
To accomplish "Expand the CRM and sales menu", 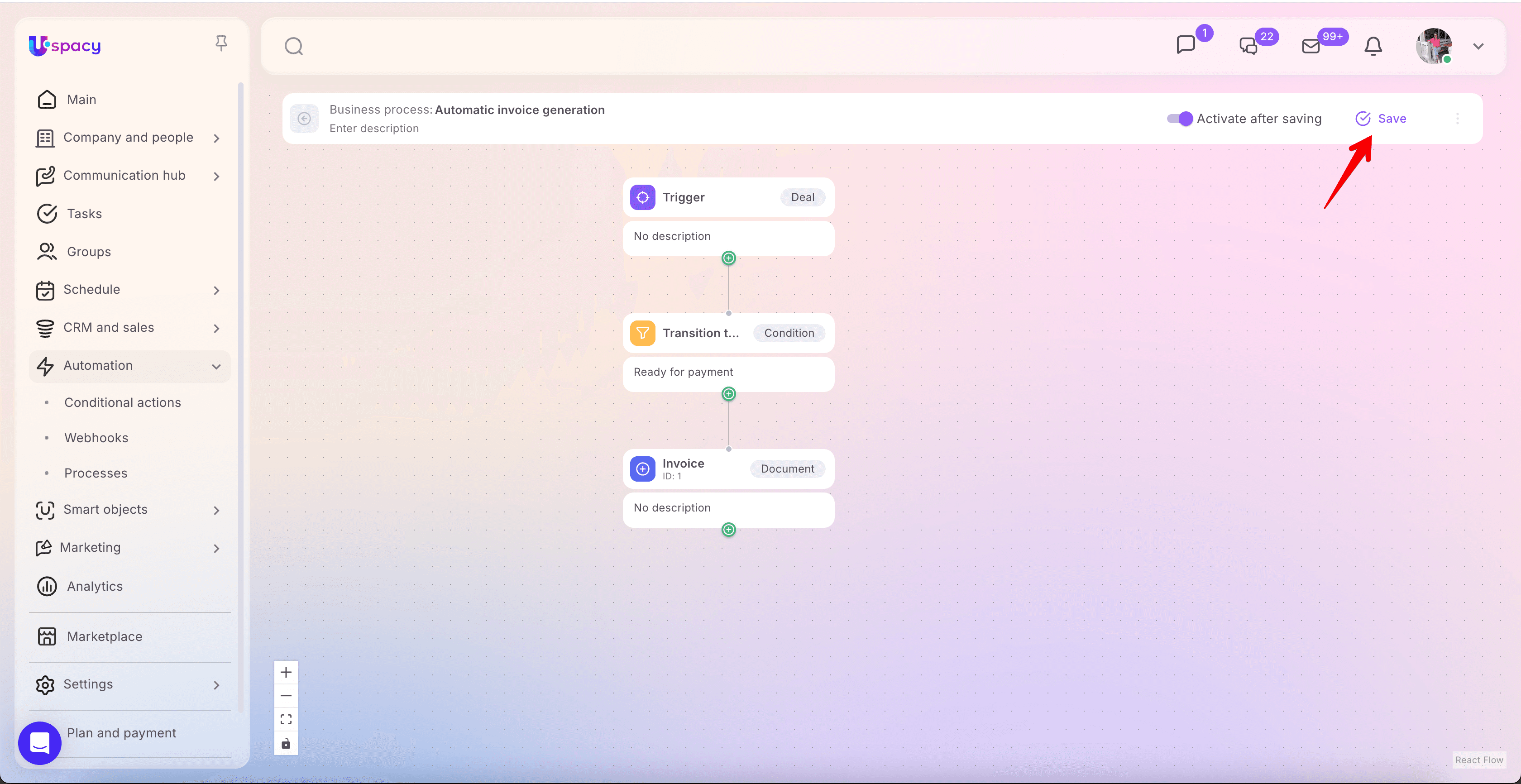I will 129,328.
